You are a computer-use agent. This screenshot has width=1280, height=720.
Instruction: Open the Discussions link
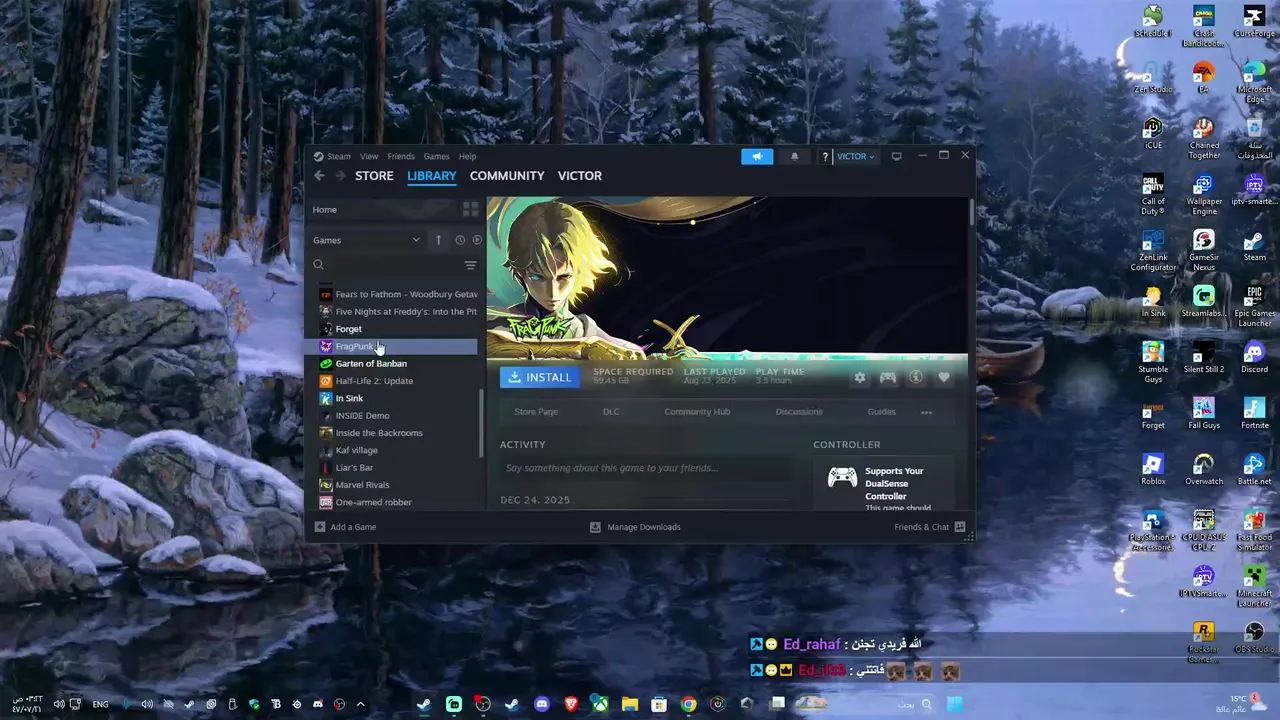click(799, 412)
